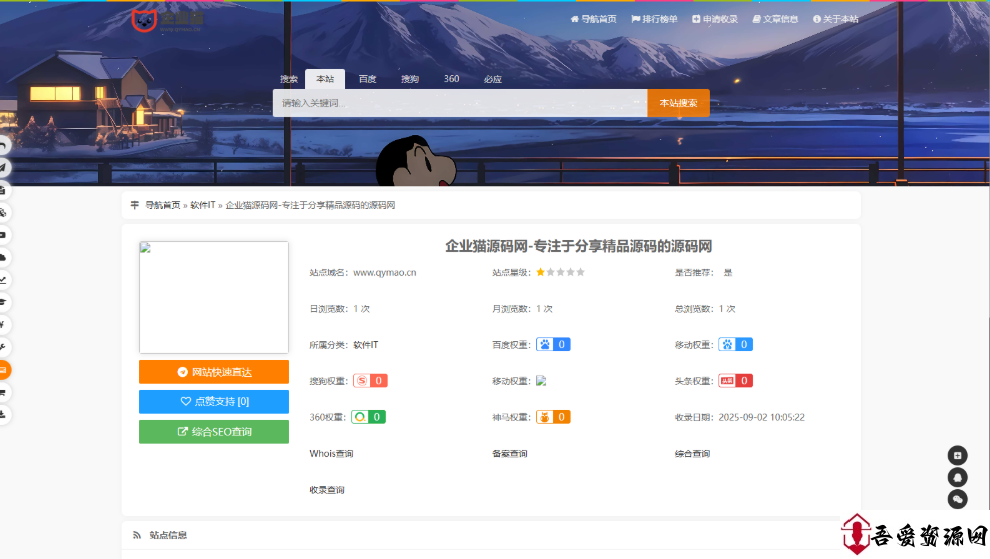Click the 收录日期 2025-09-02 timestamp
Screen dimensions: 990x559
pyautogui.click(x=761, y=418)
